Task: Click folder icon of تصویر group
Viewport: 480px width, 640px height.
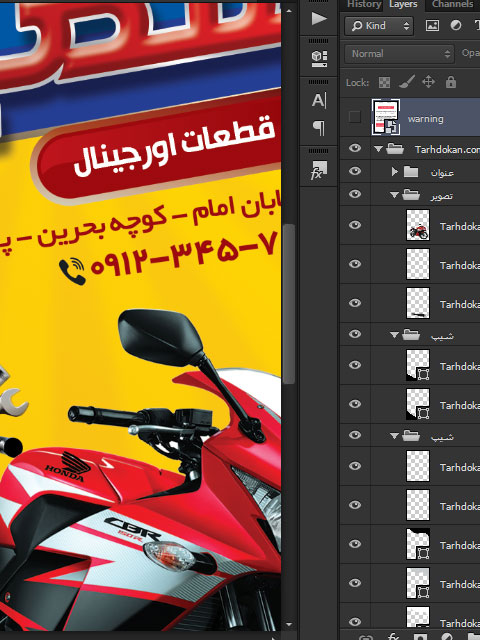Action: click(x=411, y=195)
